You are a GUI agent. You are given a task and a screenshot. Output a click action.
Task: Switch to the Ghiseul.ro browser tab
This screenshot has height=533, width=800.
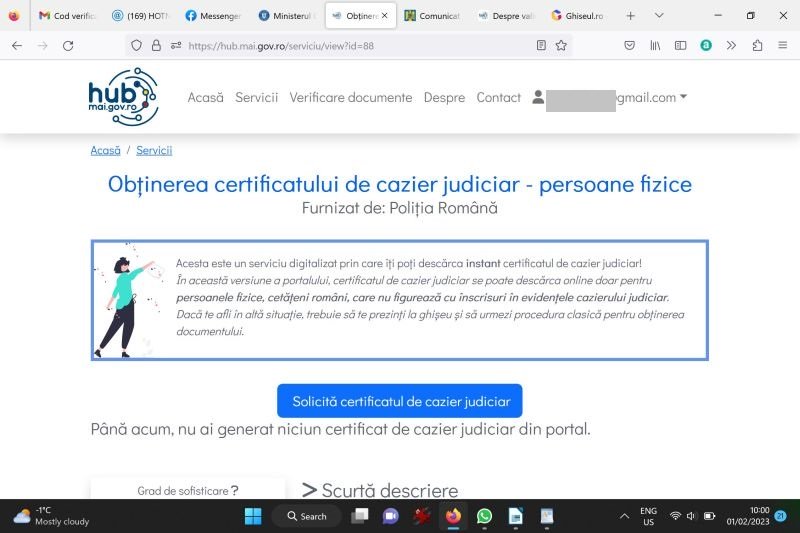point(577,16)
